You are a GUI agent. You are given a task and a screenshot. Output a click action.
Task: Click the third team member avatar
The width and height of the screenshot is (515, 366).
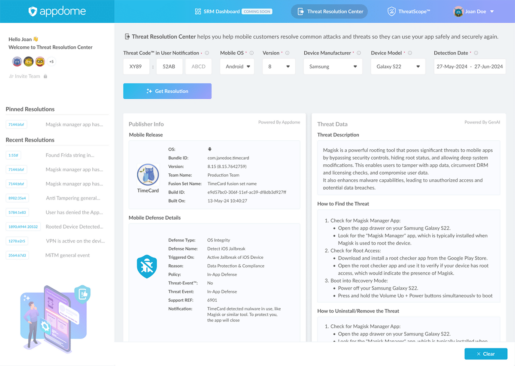[40, 62]
